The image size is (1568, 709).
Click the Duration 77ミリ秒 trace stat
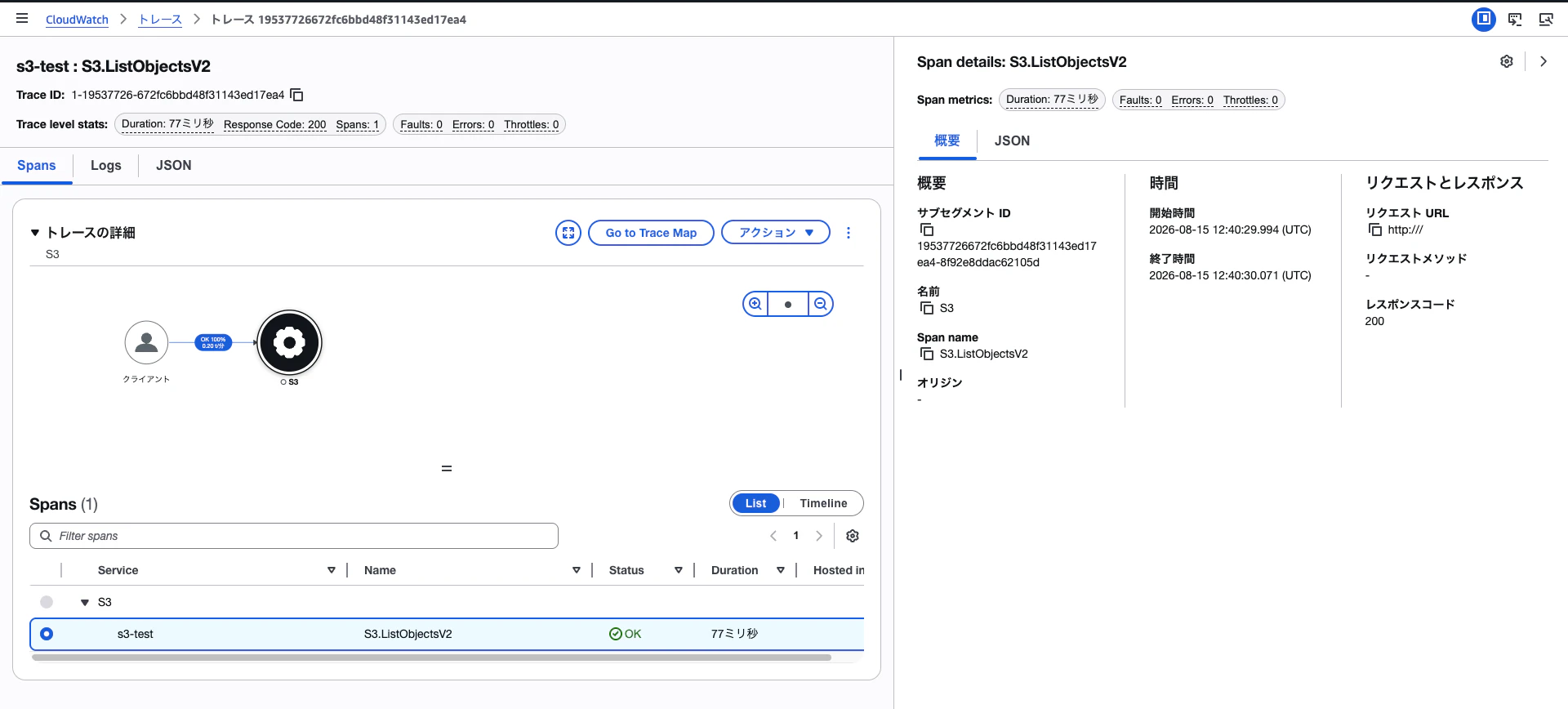click(x=167, y=124)
